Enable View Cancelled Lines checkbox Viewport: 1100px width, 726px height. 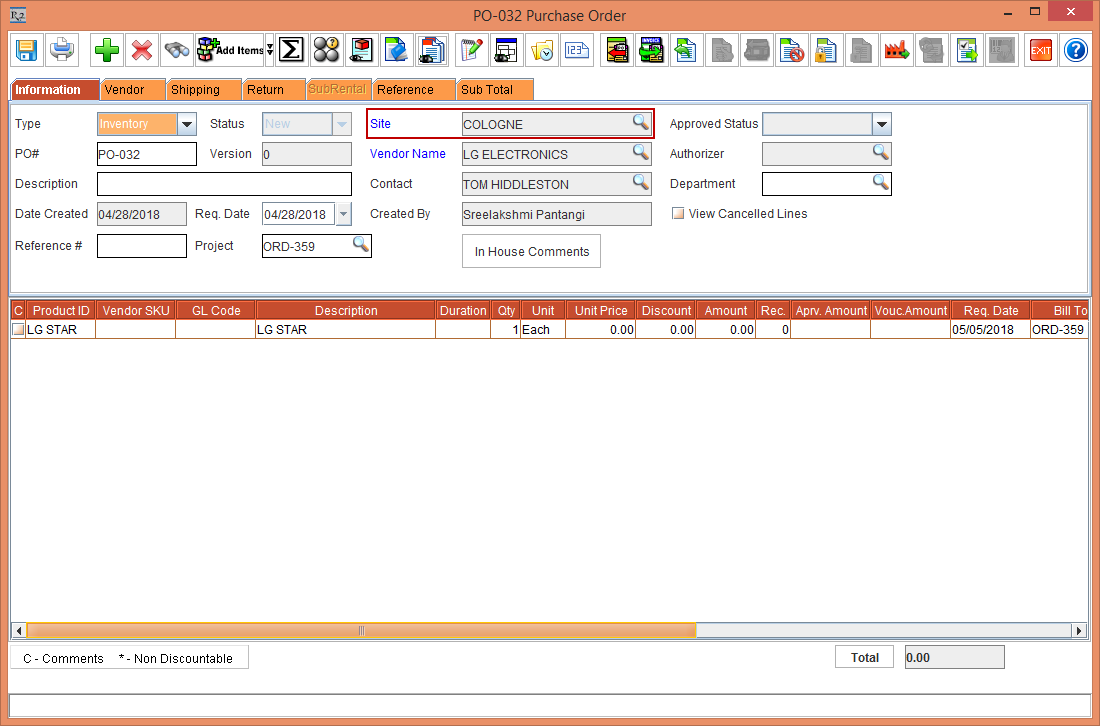679,214
